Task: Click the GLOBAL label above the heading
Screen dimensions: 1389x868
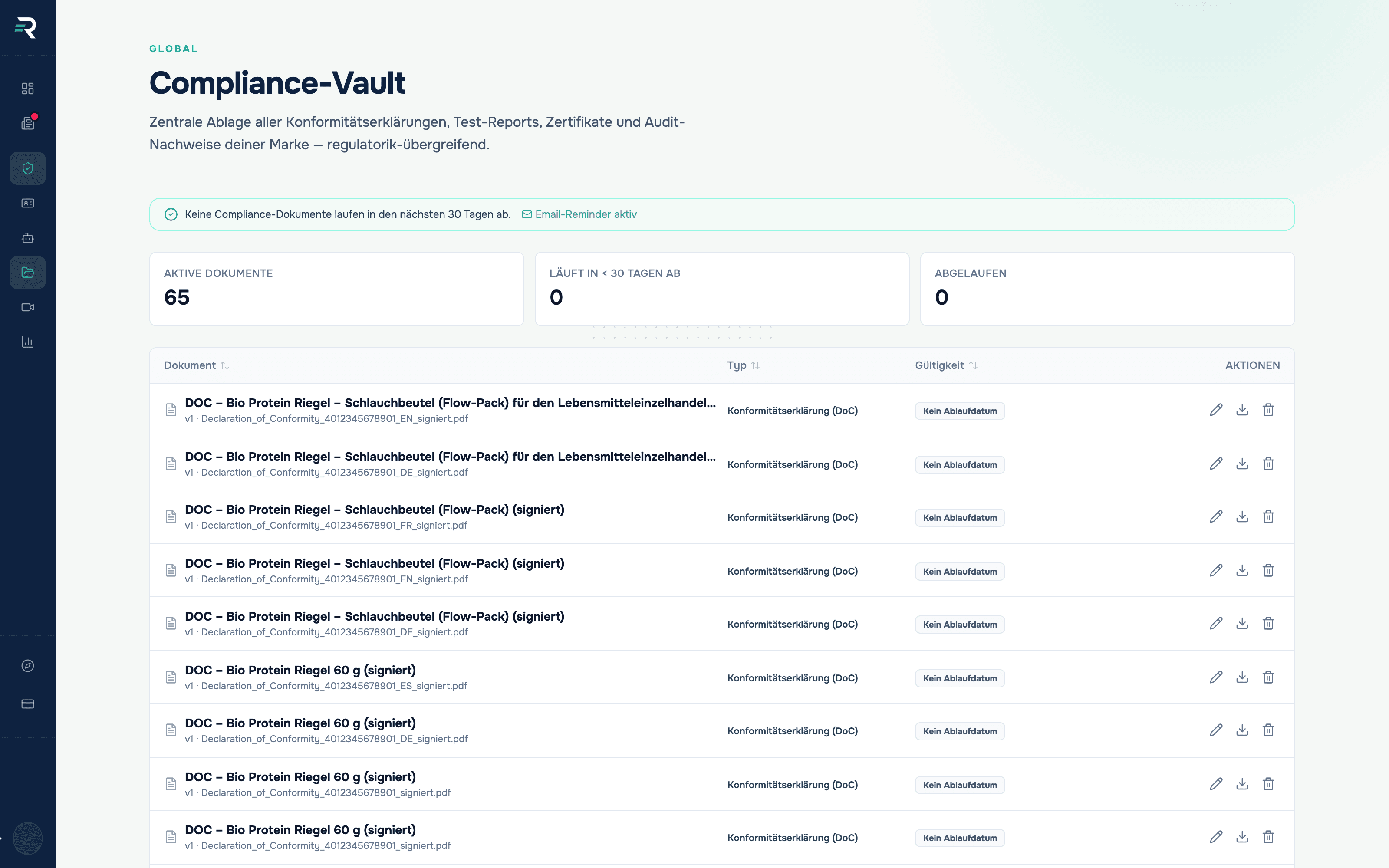Action: point(173,49)
